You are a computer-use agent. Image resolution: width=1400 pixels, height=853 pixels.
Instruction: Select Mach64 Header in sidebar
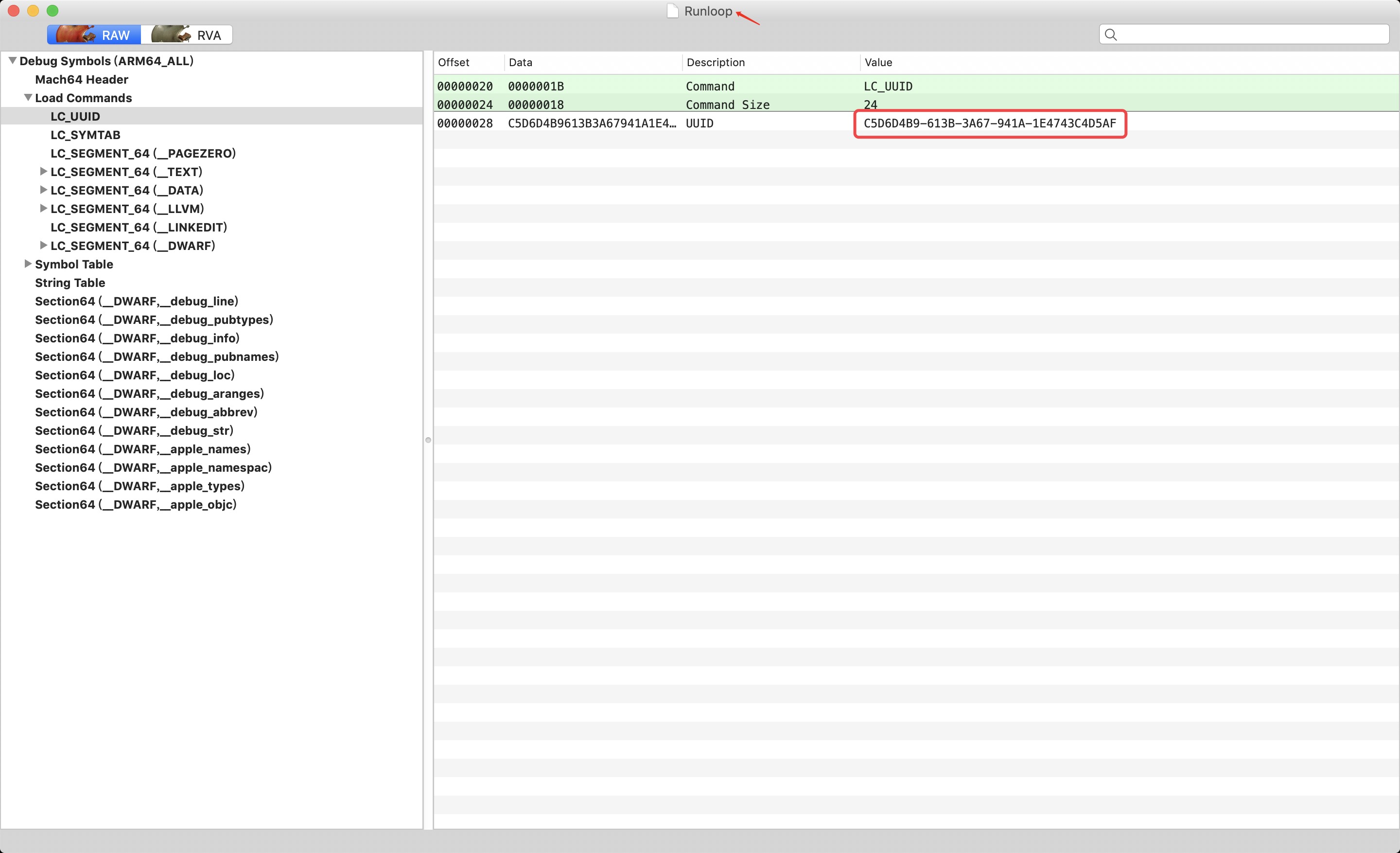[81, 80]
